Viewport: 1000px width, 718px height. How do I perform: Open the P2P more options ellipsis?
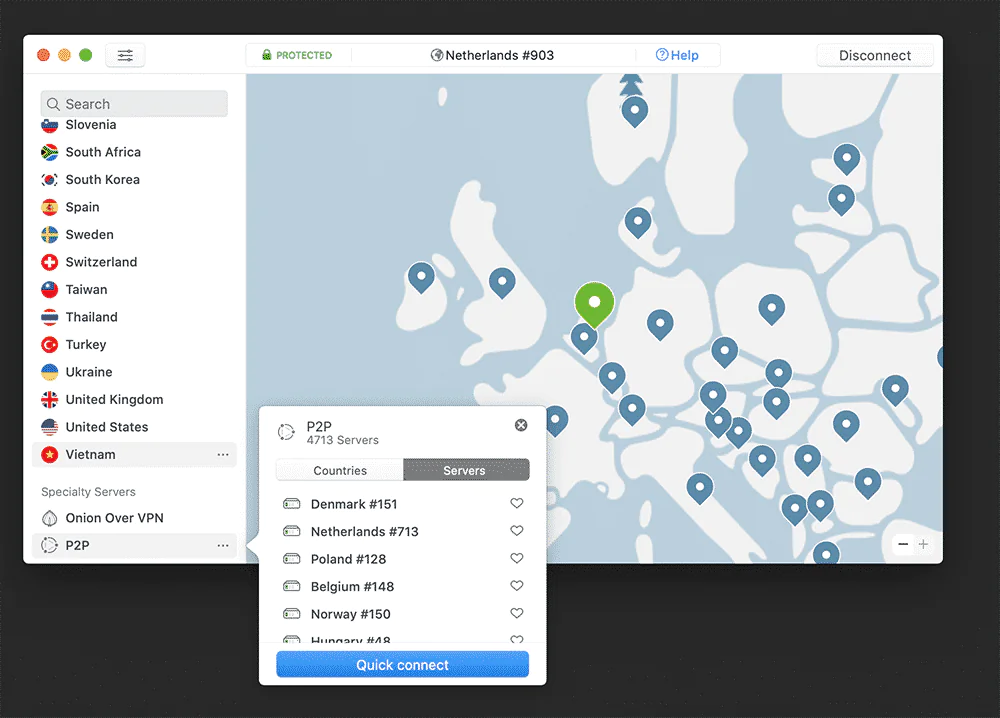point(223,546)
